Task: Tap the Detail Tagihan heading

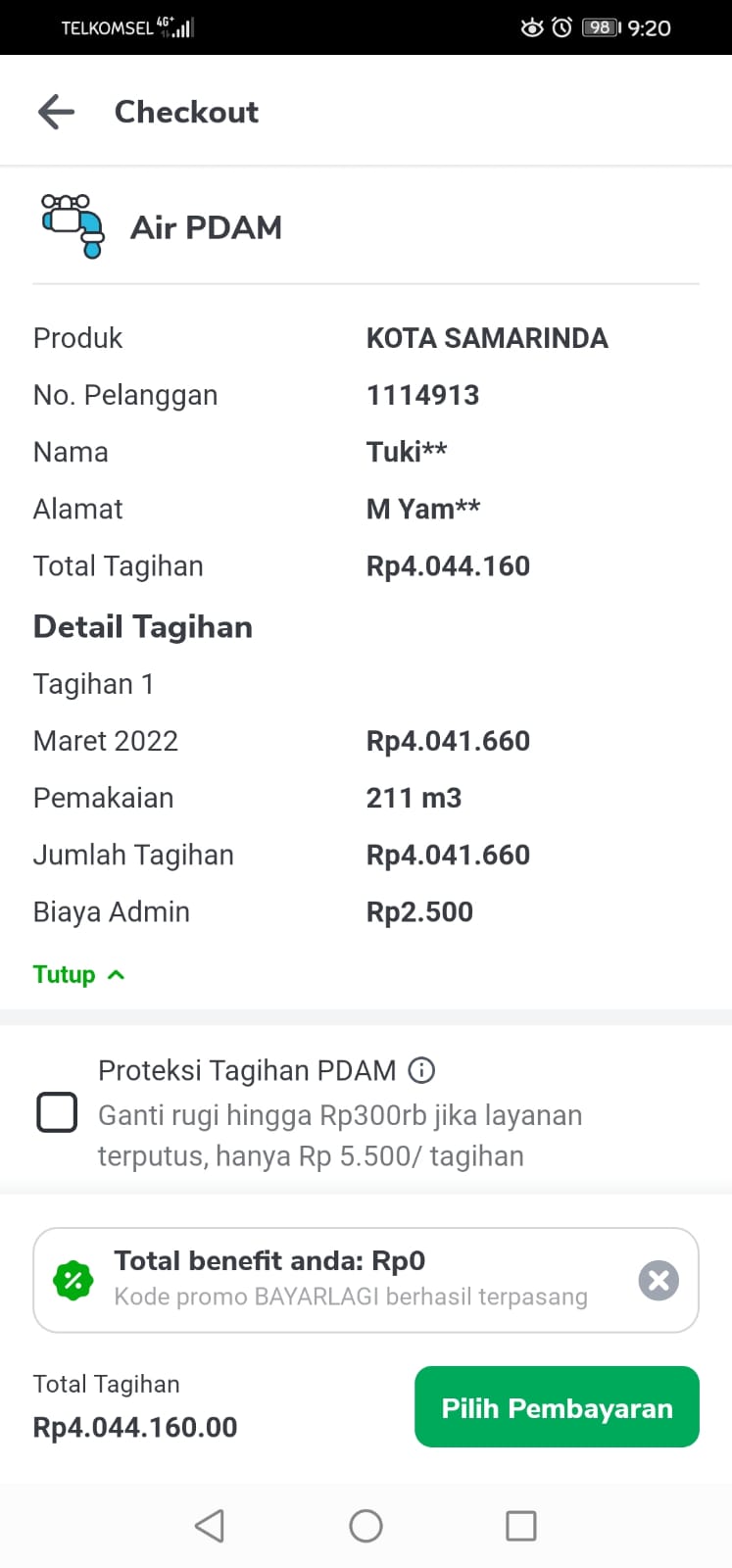Action: tap(143, 627)
